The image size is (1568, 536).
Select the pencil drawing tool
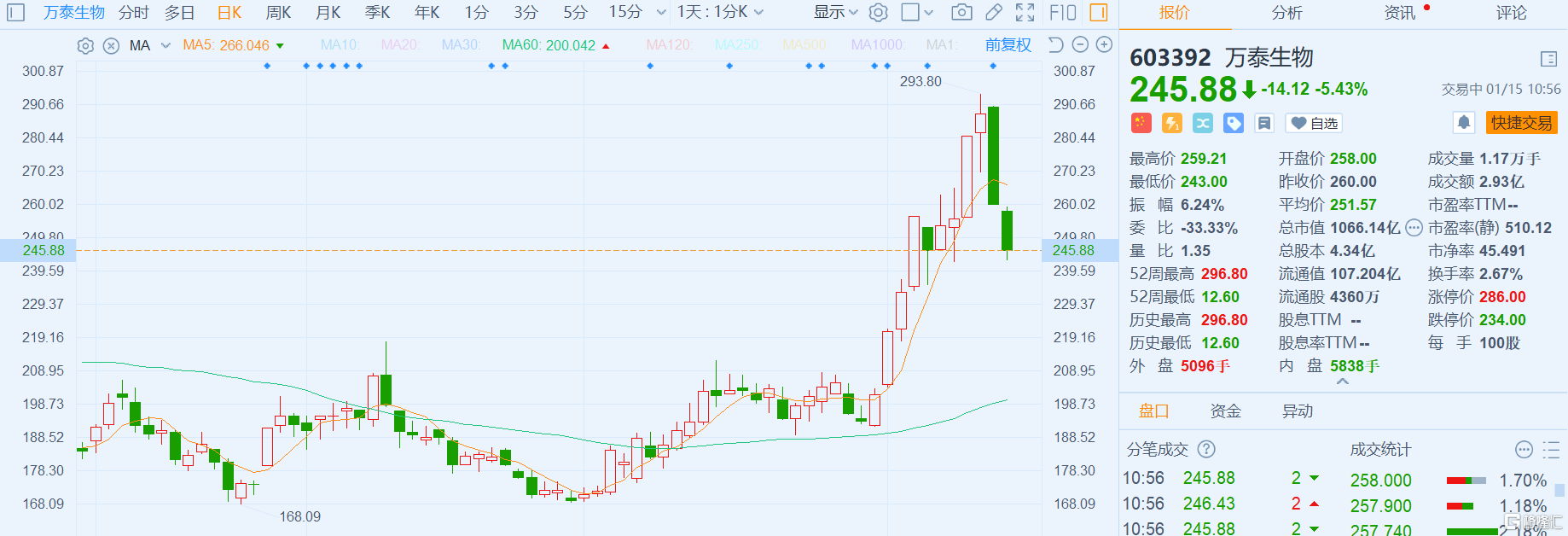(x=994, y=13)
